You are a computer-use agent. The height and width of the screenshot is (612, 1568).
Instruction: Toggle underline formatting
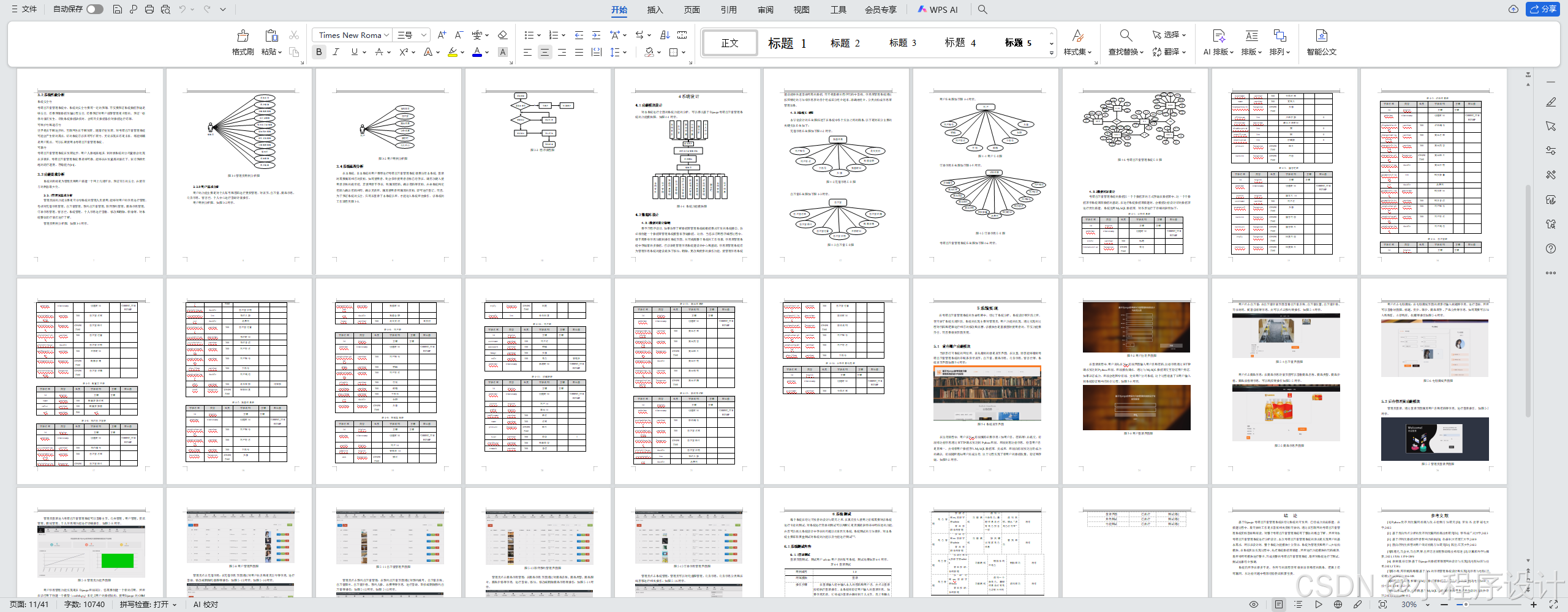[x=354, y=52]
